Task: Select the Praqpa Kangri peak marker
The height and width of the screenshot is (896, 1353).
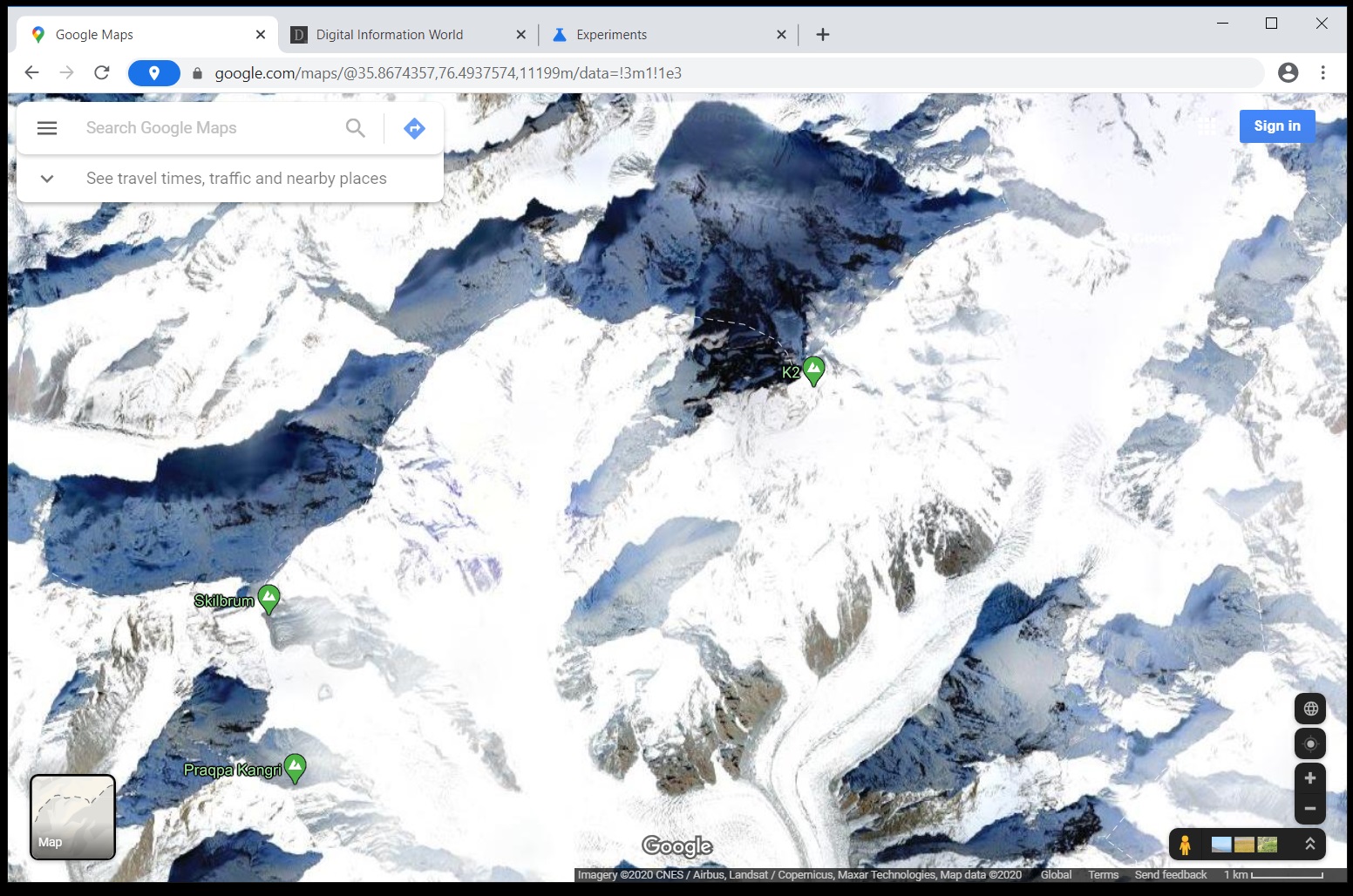Action: pos(296,769)
